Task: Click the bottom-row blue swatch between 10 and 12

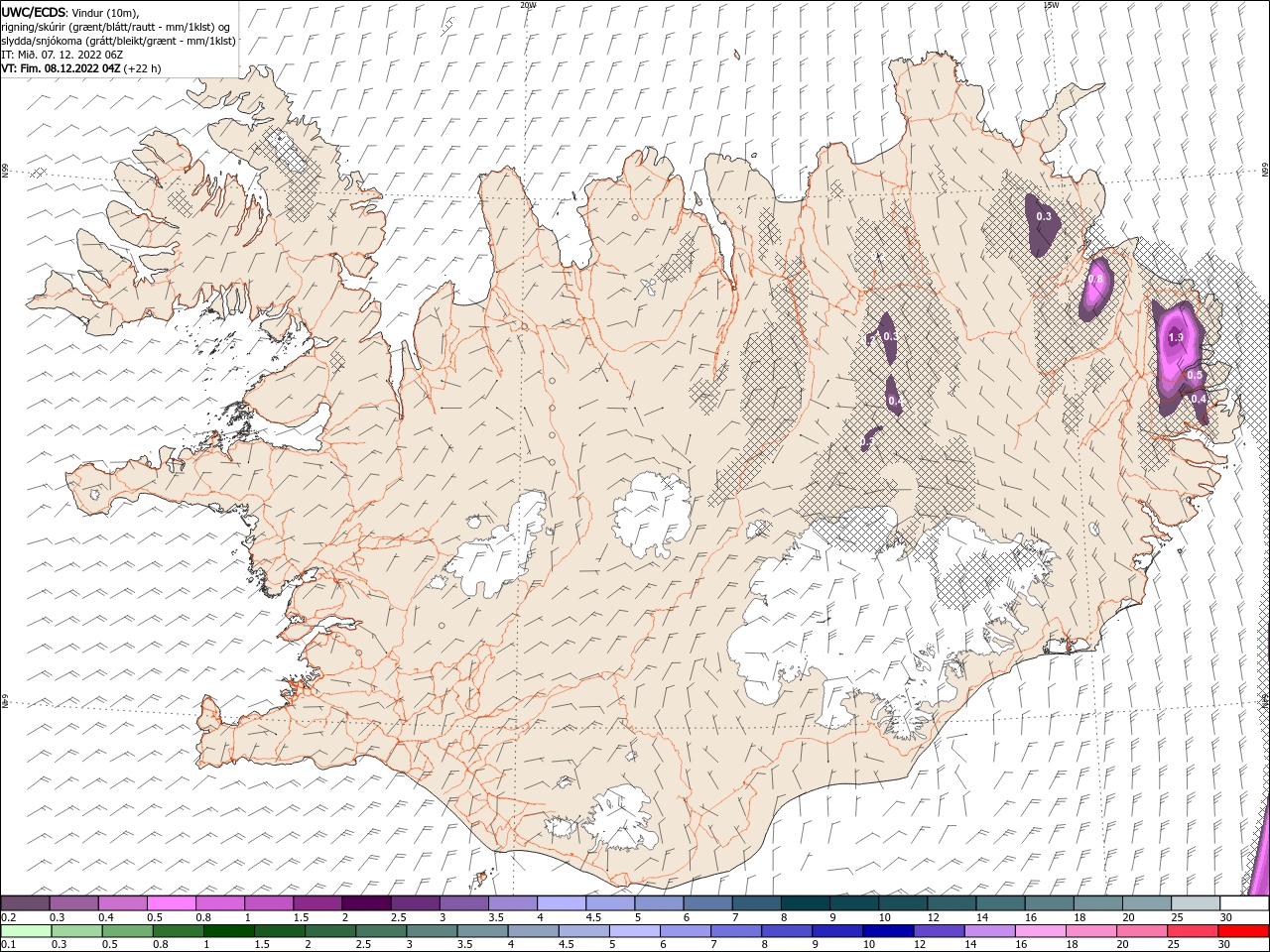Action: tap(887, 931)
